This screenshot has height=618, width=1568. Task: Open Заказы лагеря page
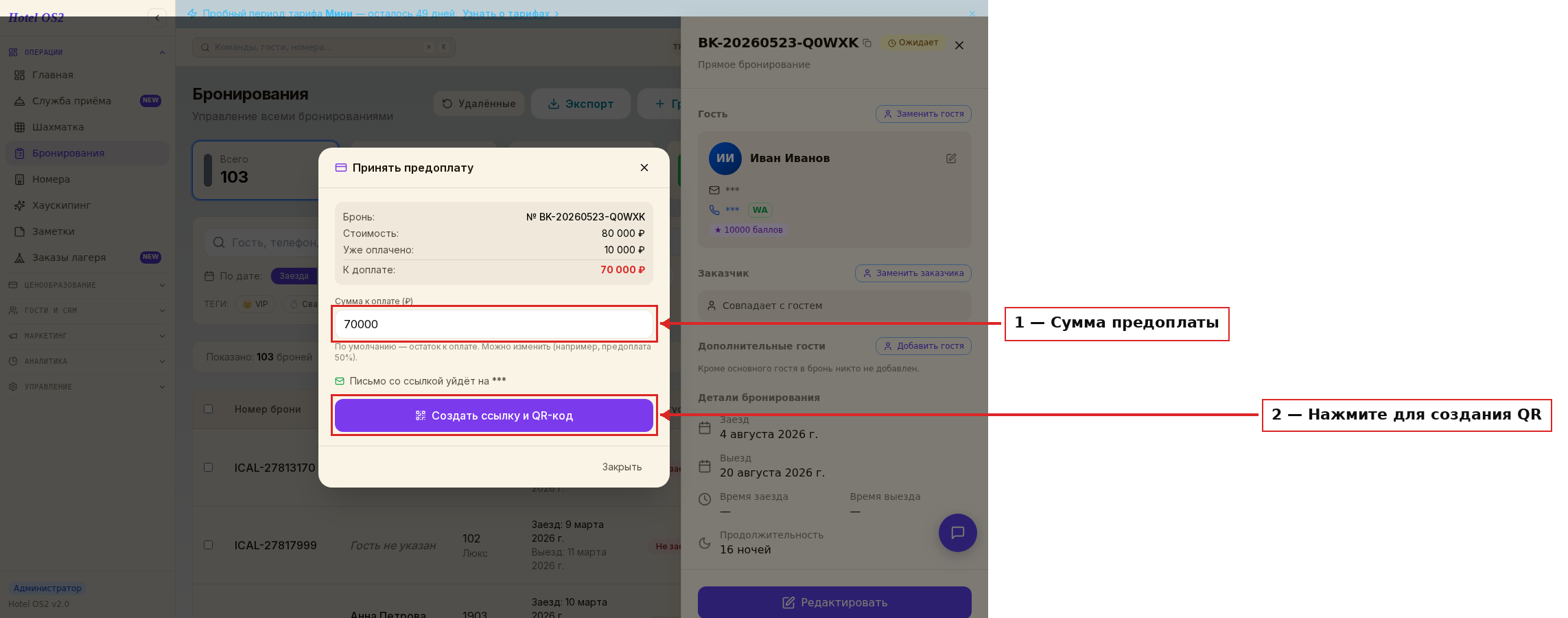click(x=87, y=257)
